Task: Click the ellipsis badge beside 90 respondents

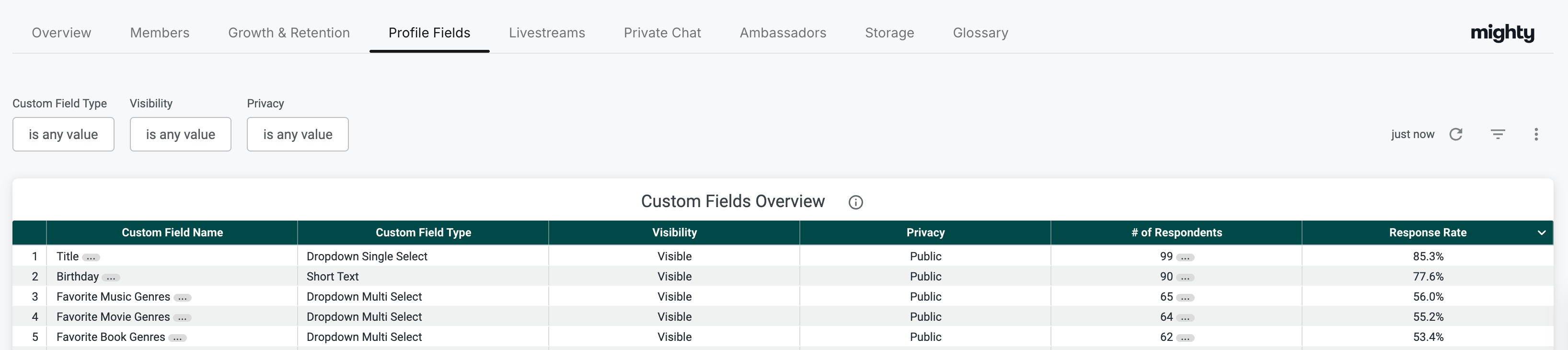Action: (1185, 278)
